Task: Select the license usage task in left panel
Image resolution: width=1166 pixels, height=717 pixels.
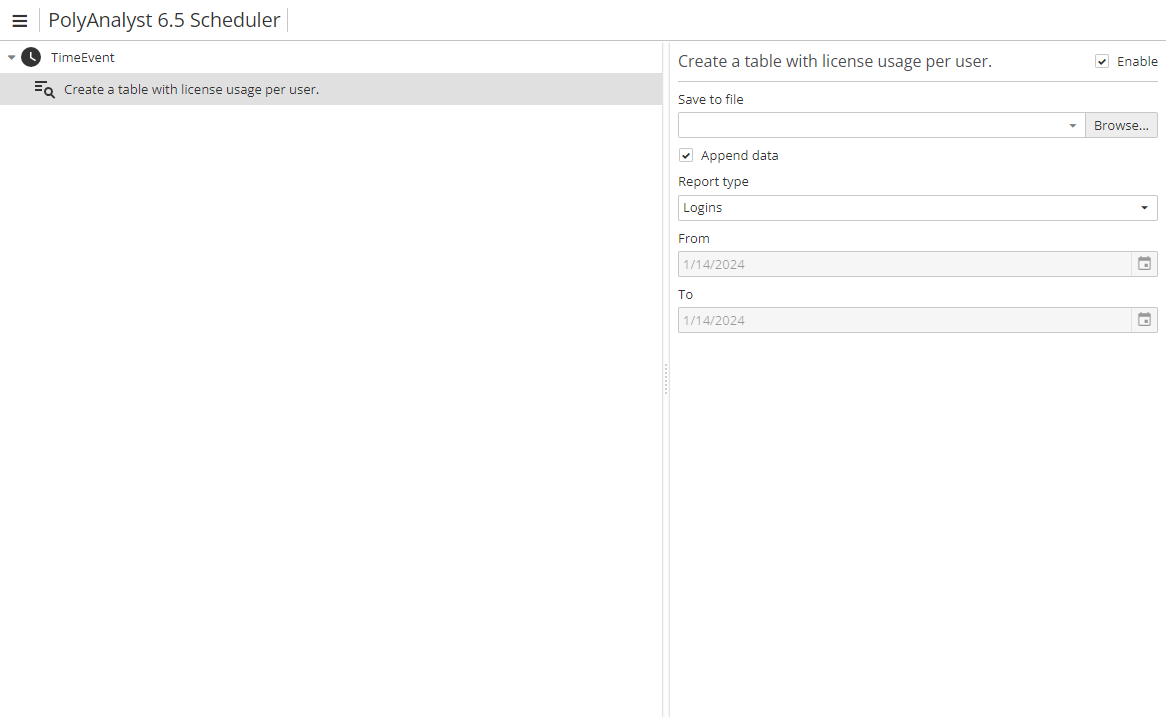Action: 192,89
